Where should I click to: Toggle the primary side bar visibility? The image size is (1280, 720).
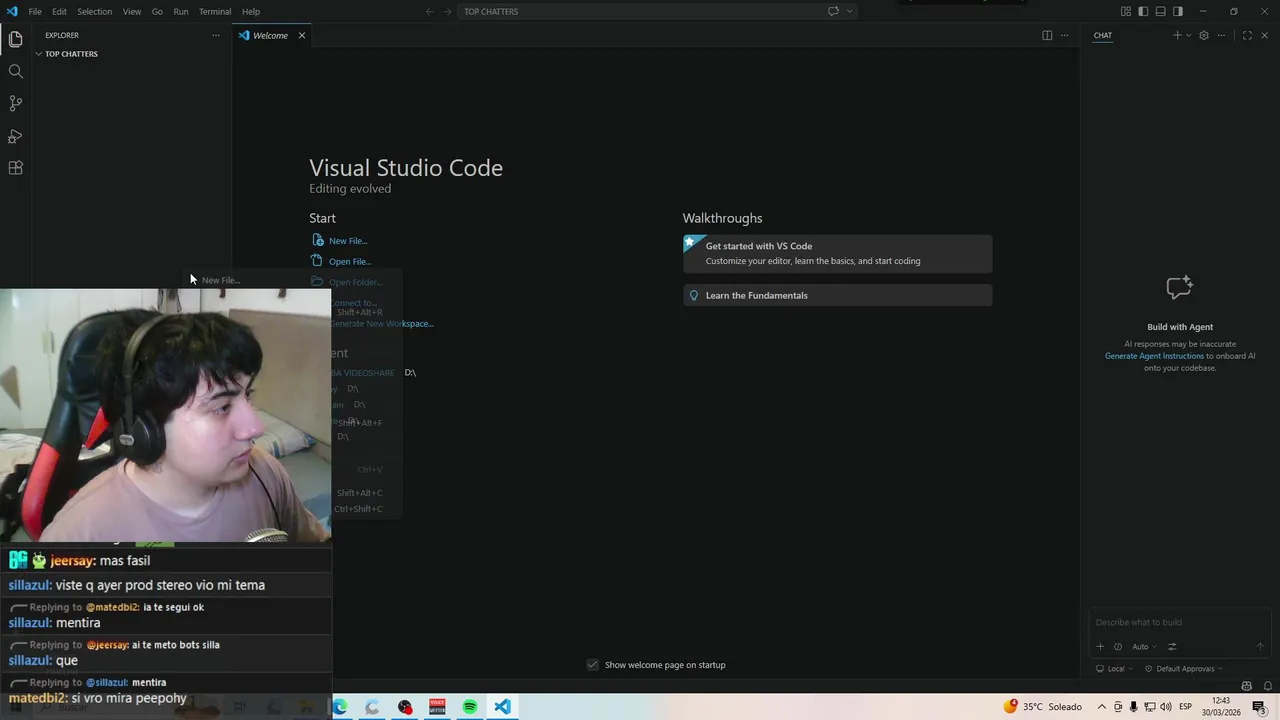[1143, 11]
